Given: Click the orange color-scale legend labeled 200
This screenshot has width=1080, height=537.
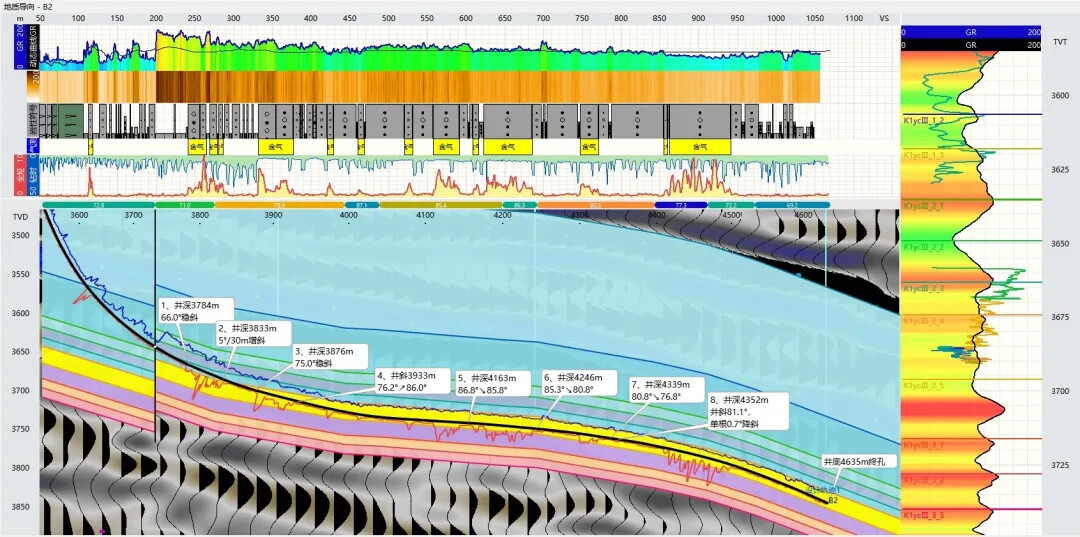Looking at the screenshot, I should (33, 85).
